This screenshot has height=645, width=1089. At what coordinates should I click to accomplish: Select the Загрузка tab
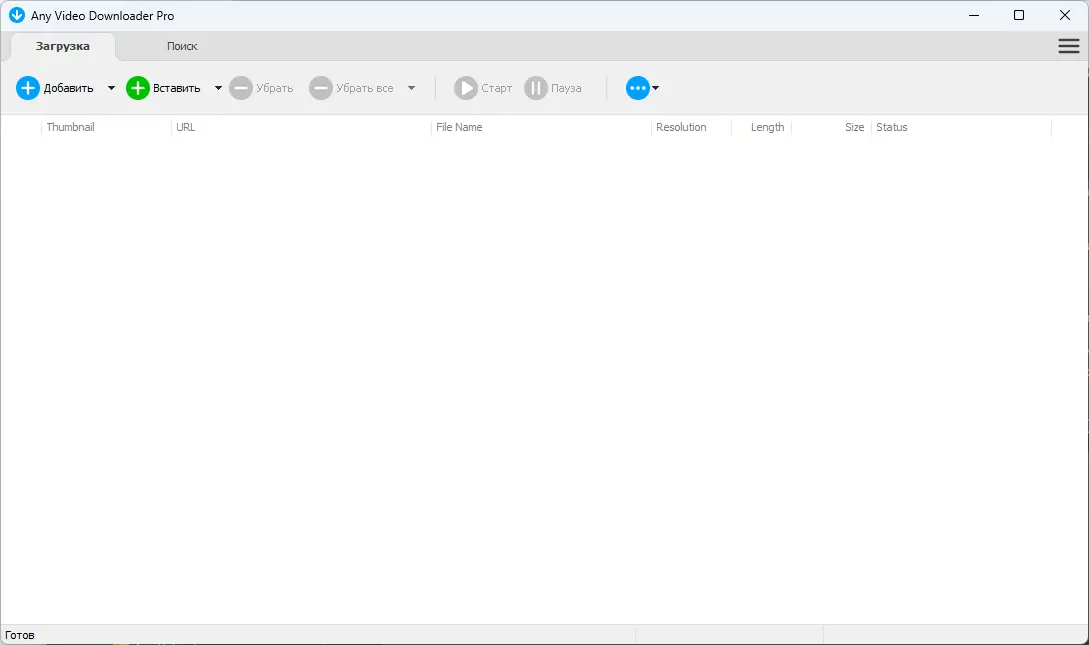62,46
